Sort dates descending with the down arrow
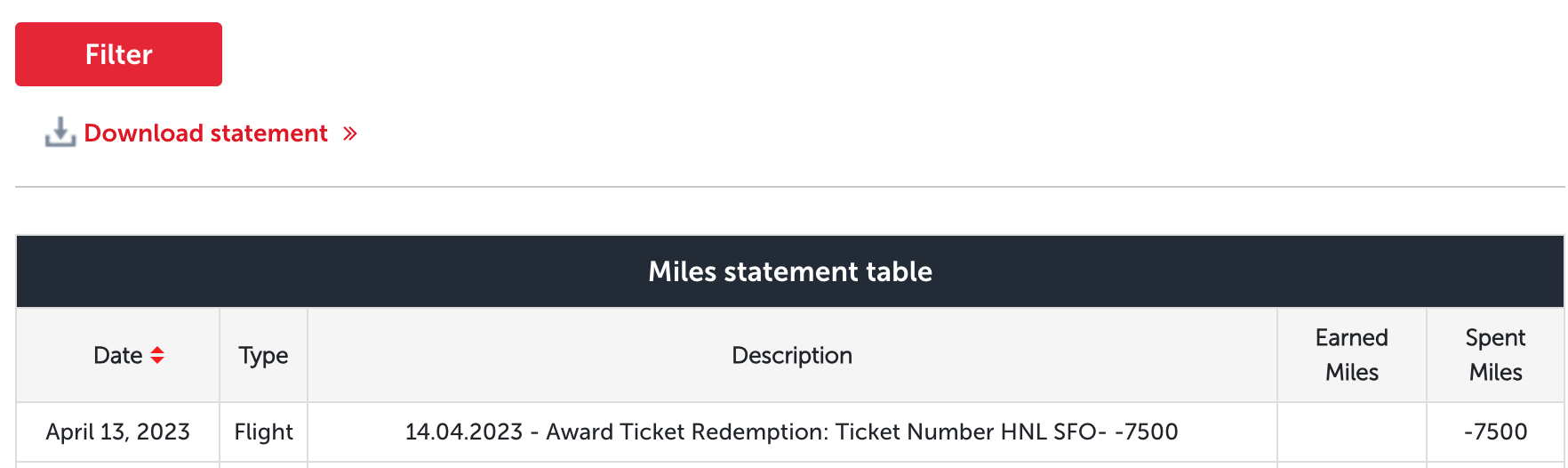 click(157, 360)
